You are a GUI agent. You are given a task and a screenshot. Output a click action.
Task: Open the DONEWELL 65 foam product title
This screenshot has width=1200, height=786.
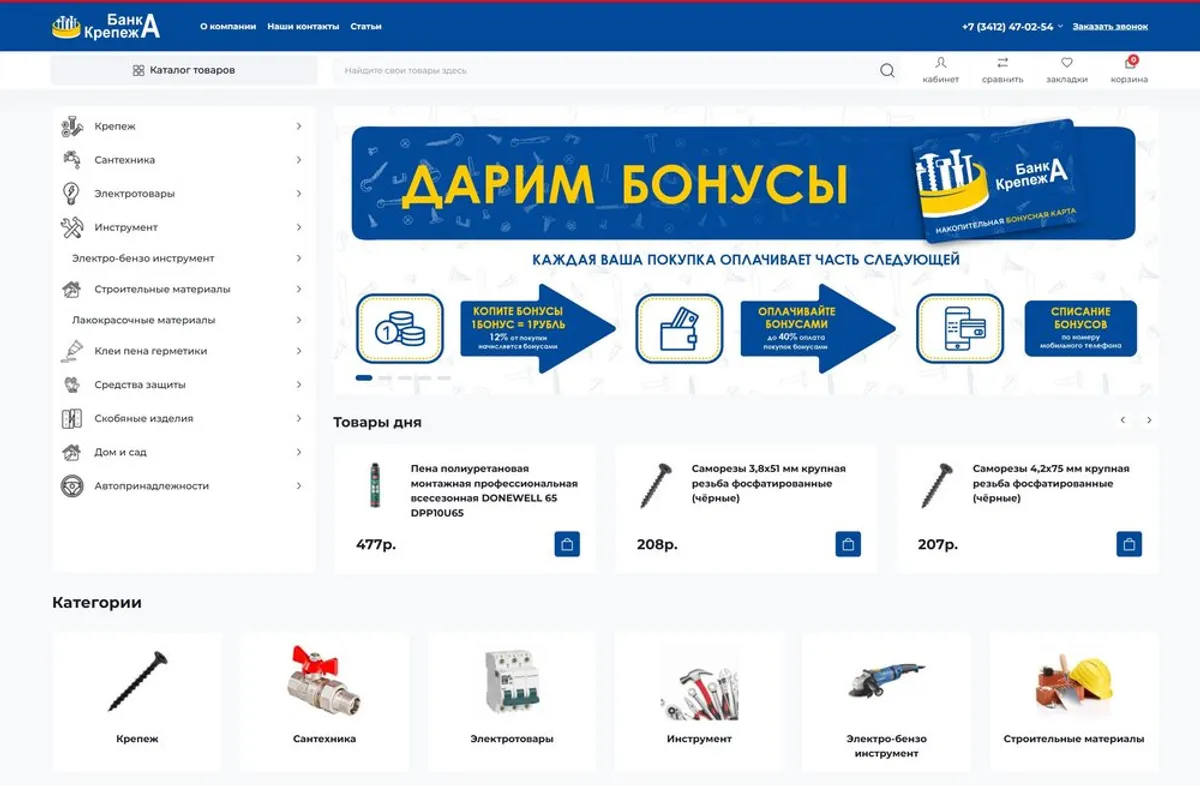click(x=494, y=491)
